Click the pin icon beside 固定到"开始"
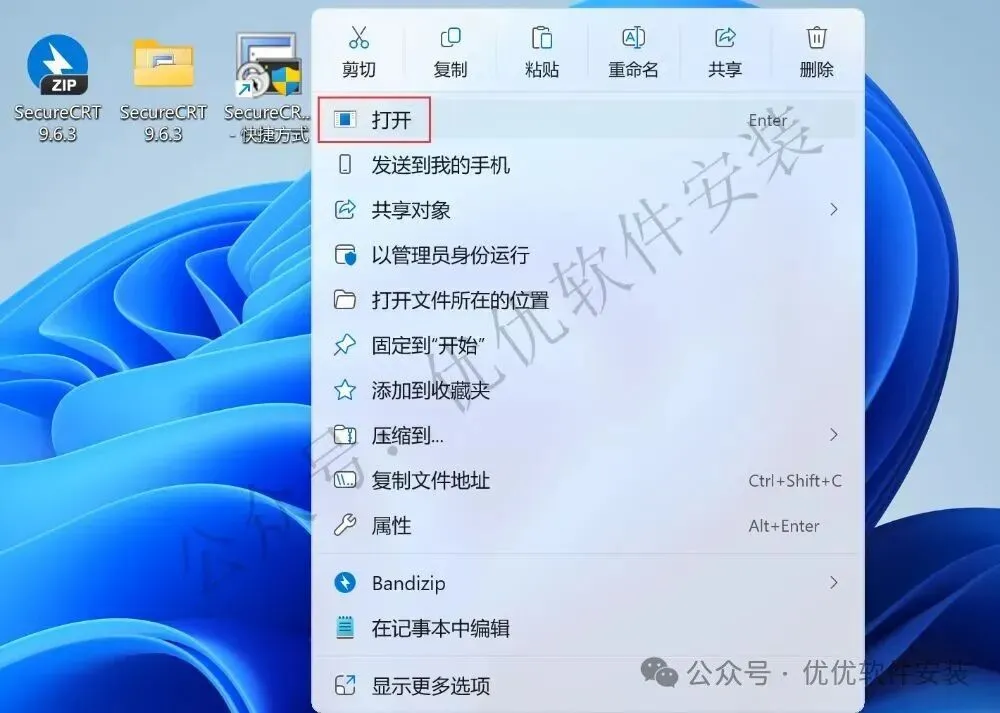 [345, 345]
